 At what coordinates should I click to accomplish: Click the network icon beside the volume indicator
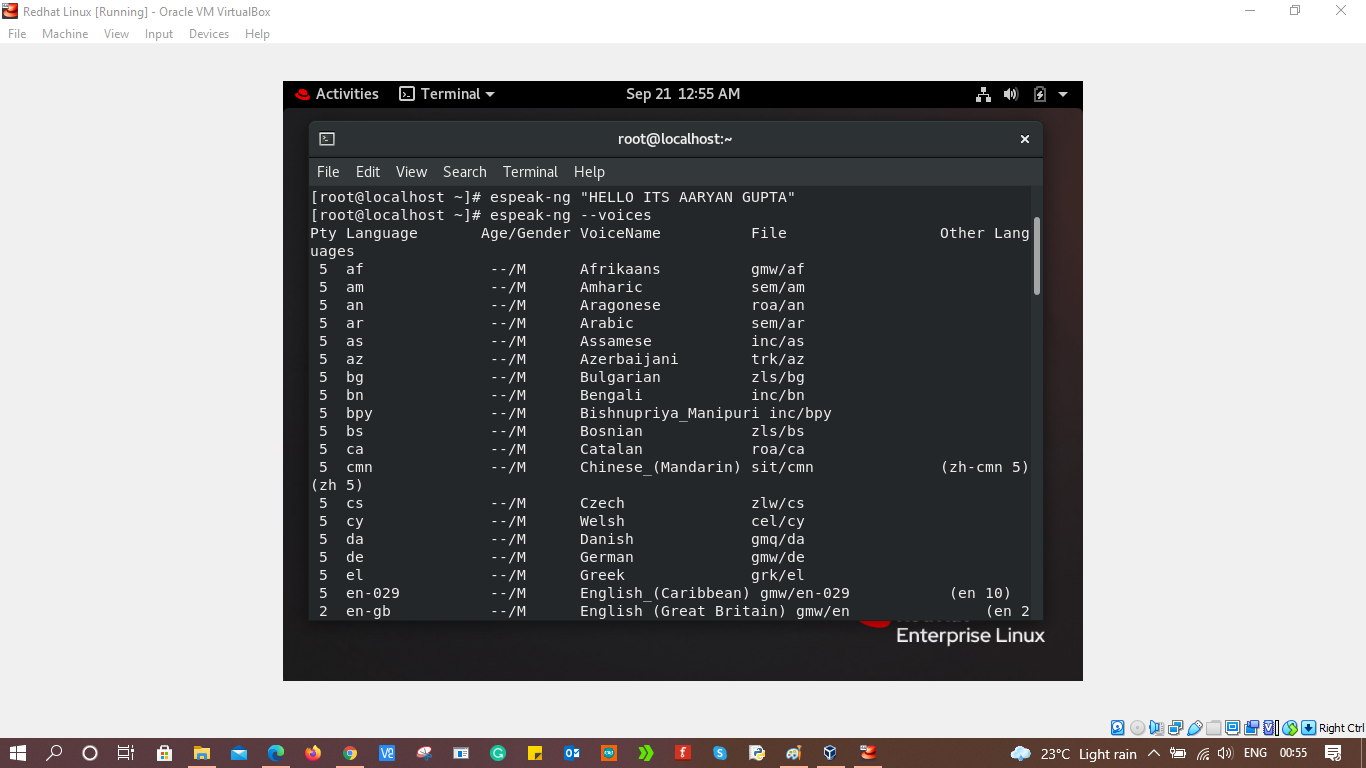[983, 94]
